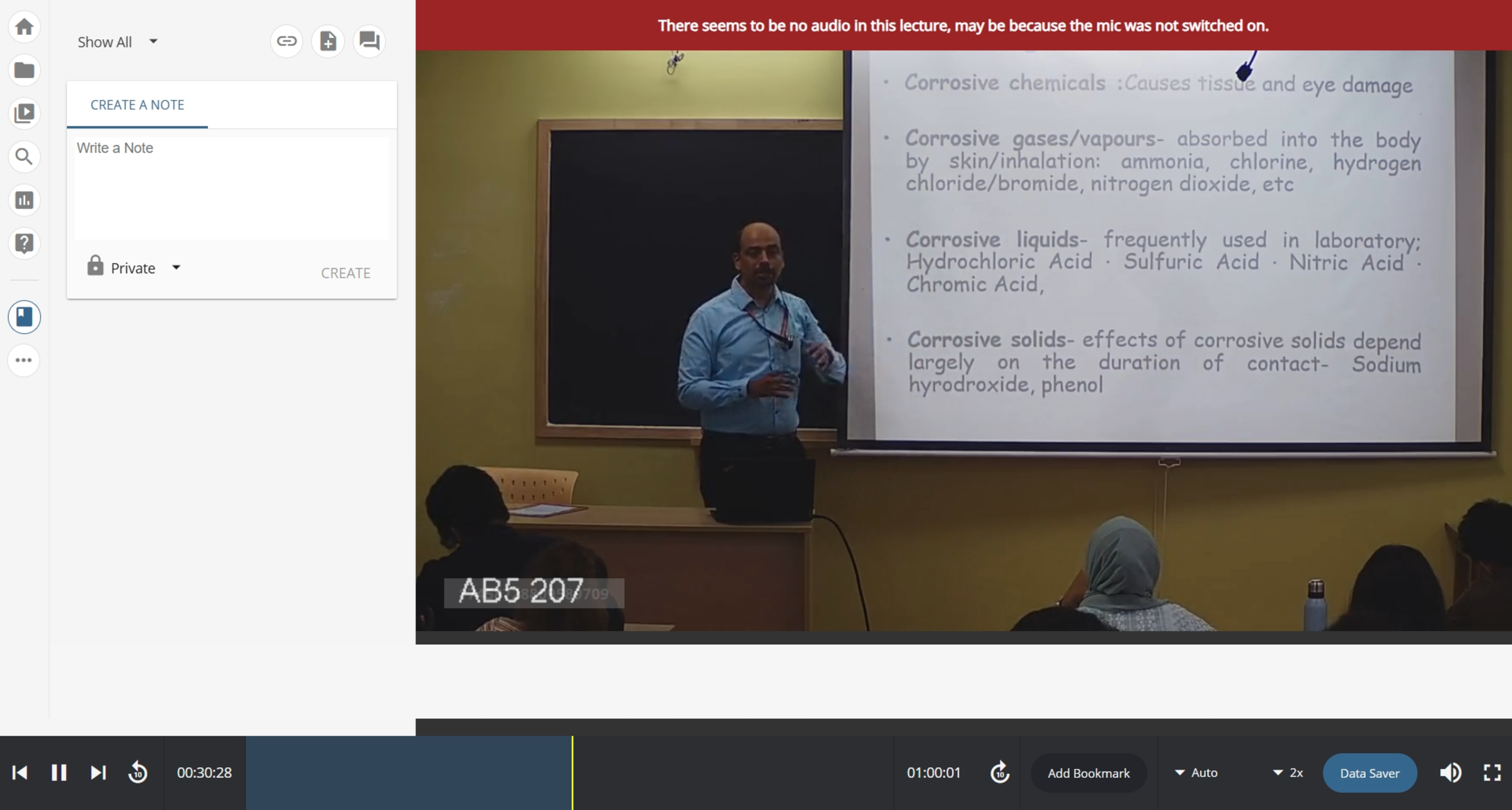Click the yellow playhead marker on timeline
The image size is (1512, 810).
pyautogui.click(x=572, y=773)
